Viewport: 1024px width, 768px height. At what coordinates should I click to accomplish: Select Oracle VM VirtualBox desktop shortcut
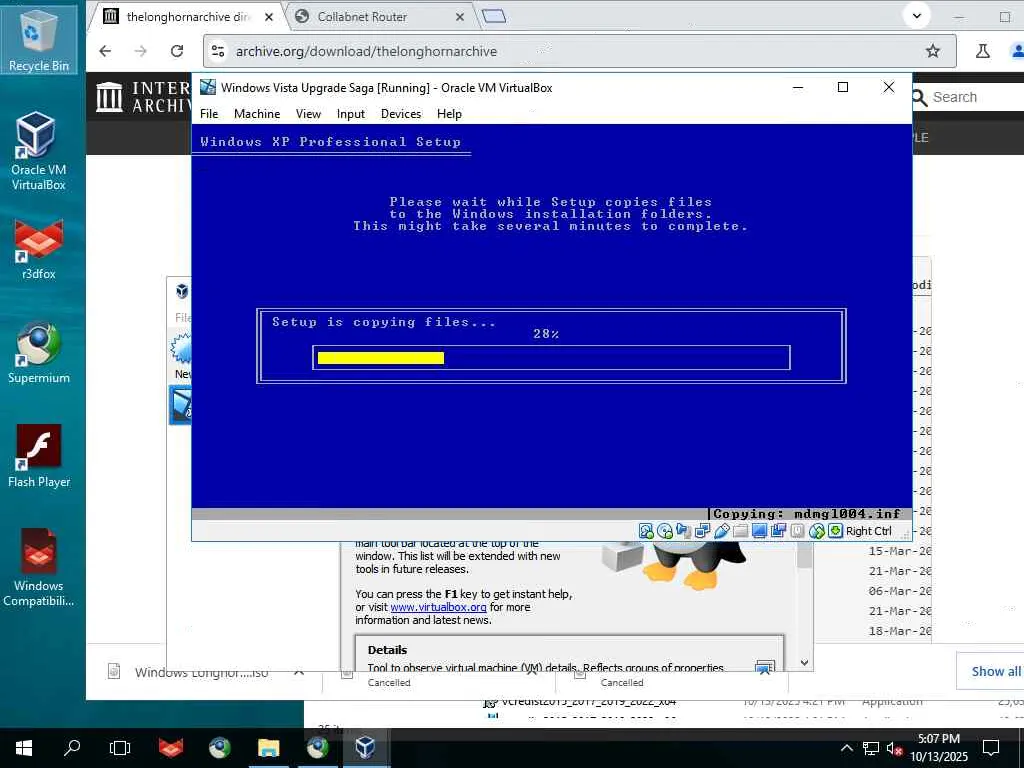pyautogui.click(x=39, y=150)
